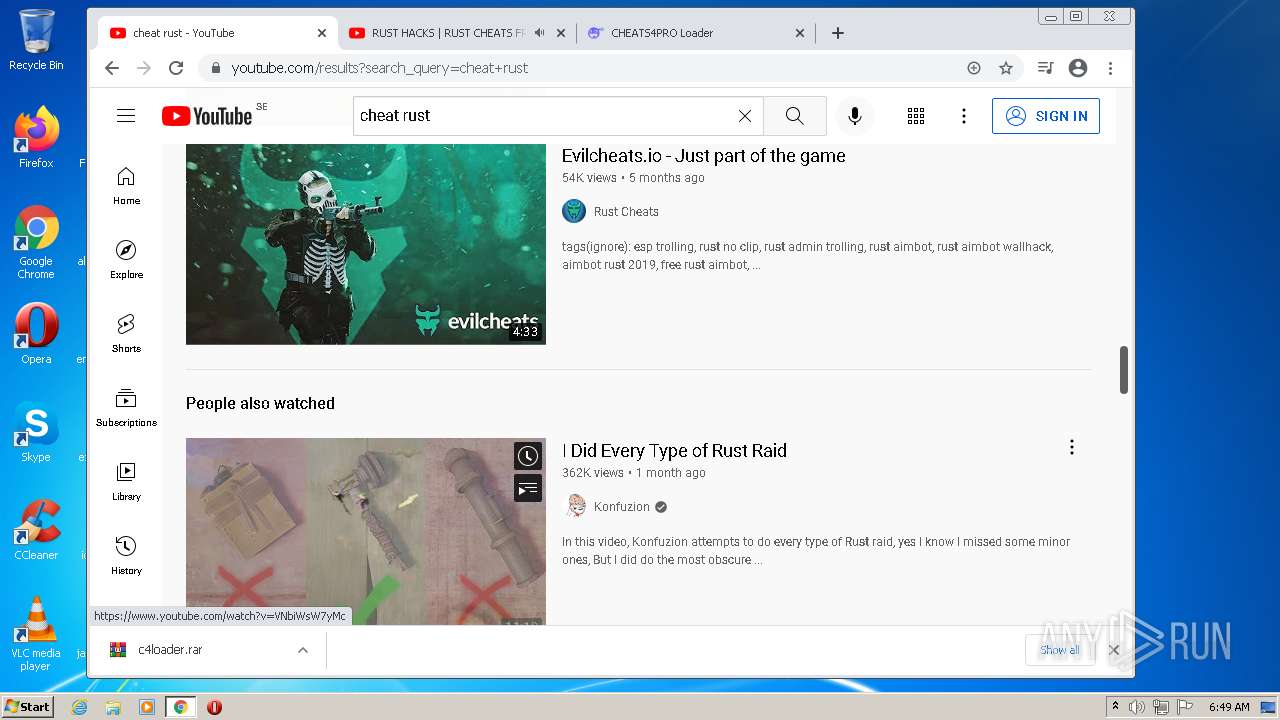This screenshot has width=1280, height=720.
Task: Click 'People also watched' heading
Action: point(260,403)
